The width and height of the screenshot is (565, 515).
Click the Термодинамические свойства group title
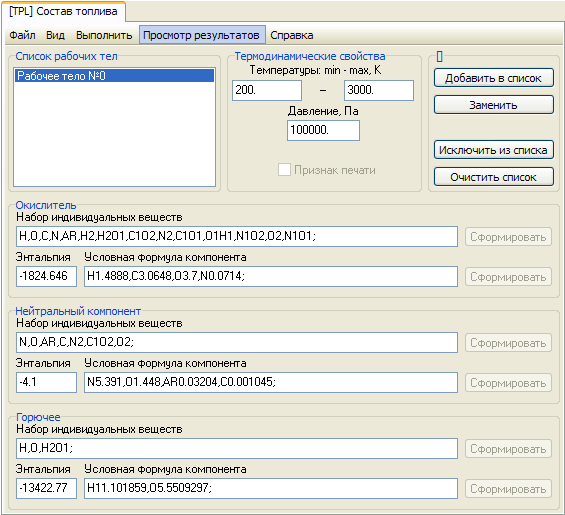(310, 56)
